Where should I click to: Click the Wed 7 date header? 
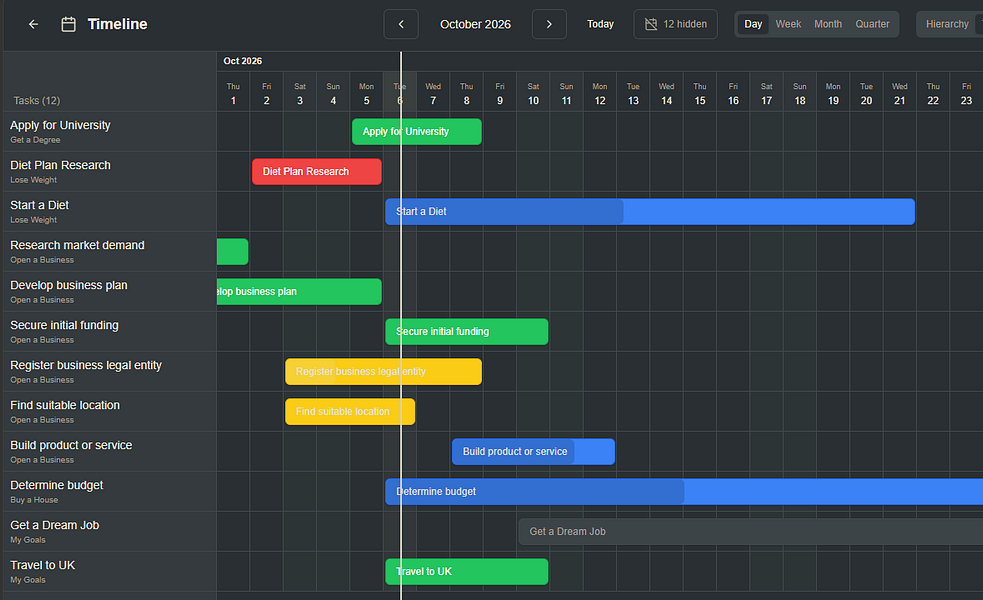click(x=433, y=94)
